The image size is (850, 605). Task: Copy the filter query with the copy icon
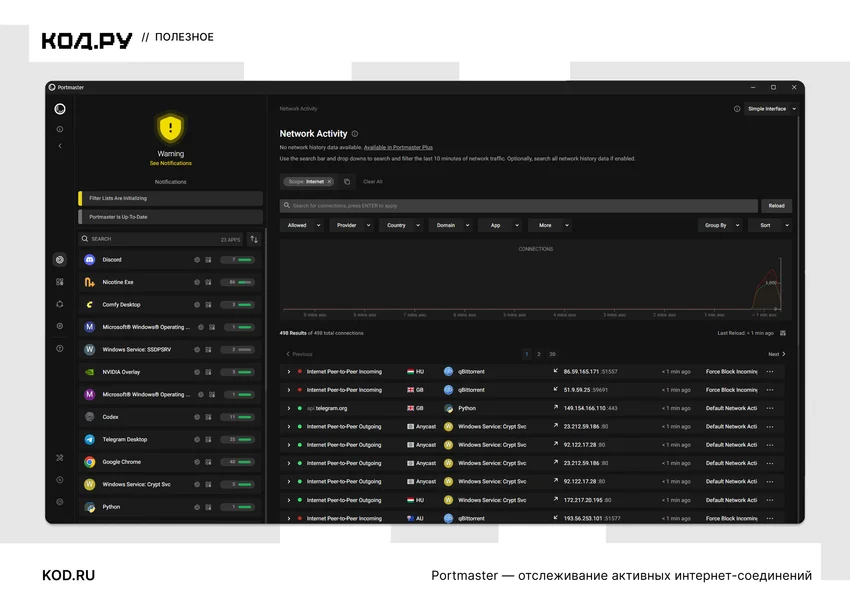(x=347, y=182)
